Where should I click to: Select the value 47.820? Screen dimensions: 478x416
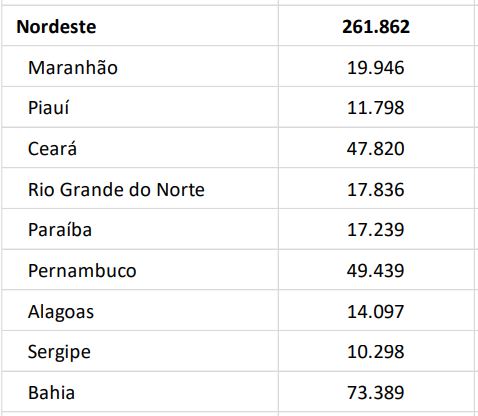tap(376, 148)
